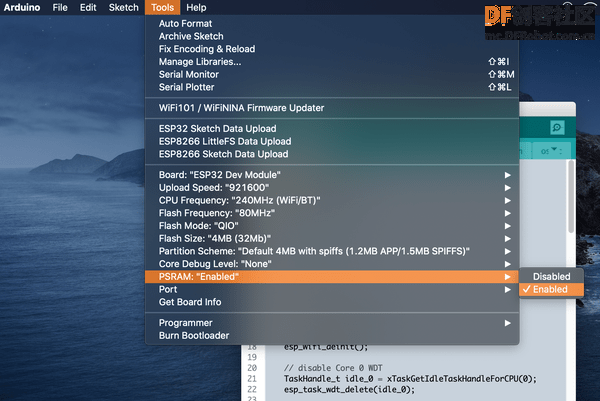Viewport: 600px width, 401px height.
Task: Launch WiFi101 / WiFiNINA Firmware Updater
Action: 332,108
